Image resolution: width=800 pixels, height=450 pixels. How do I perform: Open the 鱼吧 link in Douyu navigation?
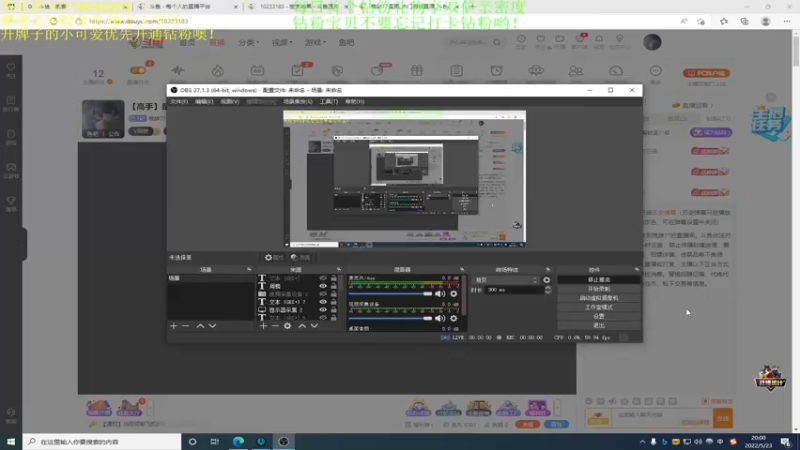346,42
